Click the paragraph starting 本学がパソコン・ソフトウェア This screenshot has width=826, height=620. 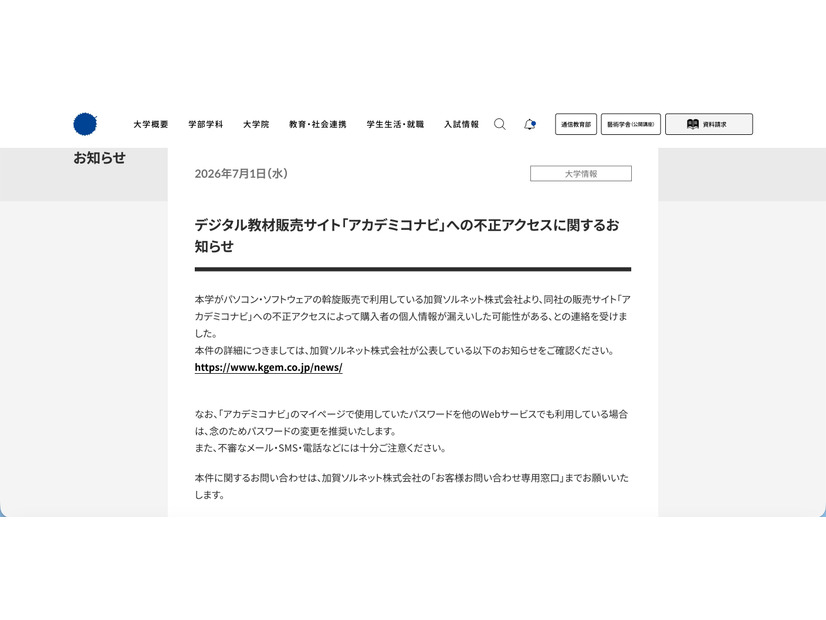point(412,317)
